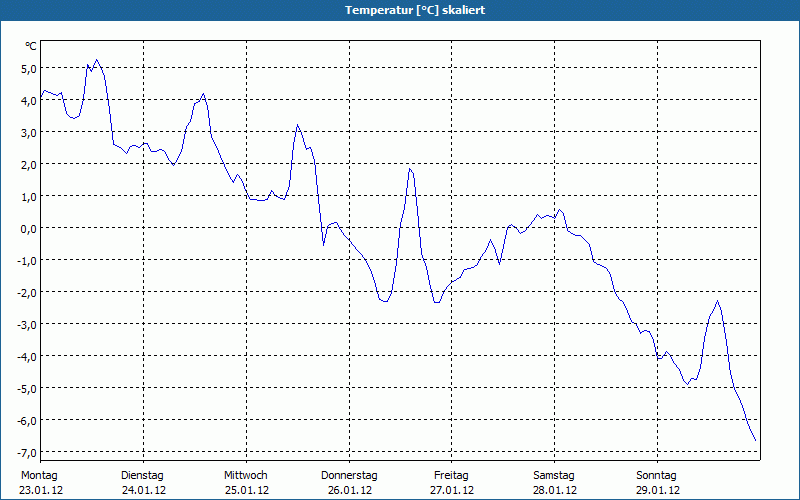Click the Donnerstag day label

tap(349, 476)
